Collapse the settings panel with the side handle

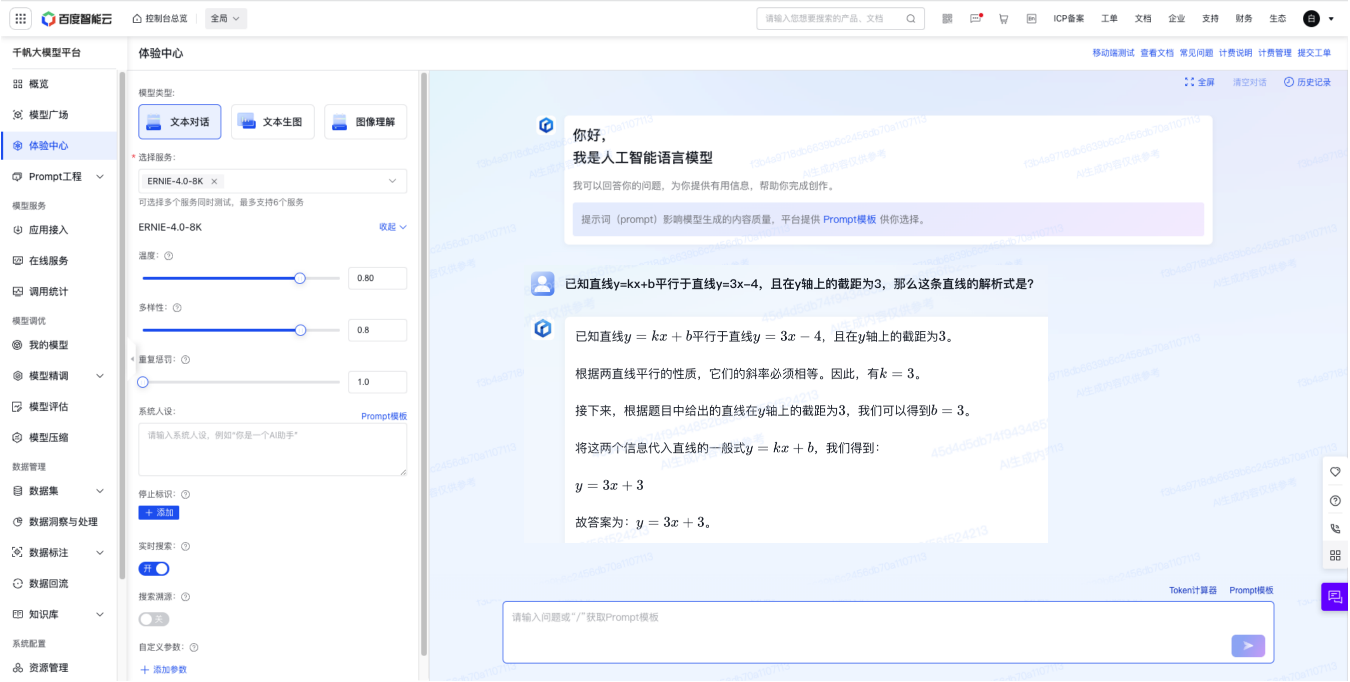click(x=132, y=359)
